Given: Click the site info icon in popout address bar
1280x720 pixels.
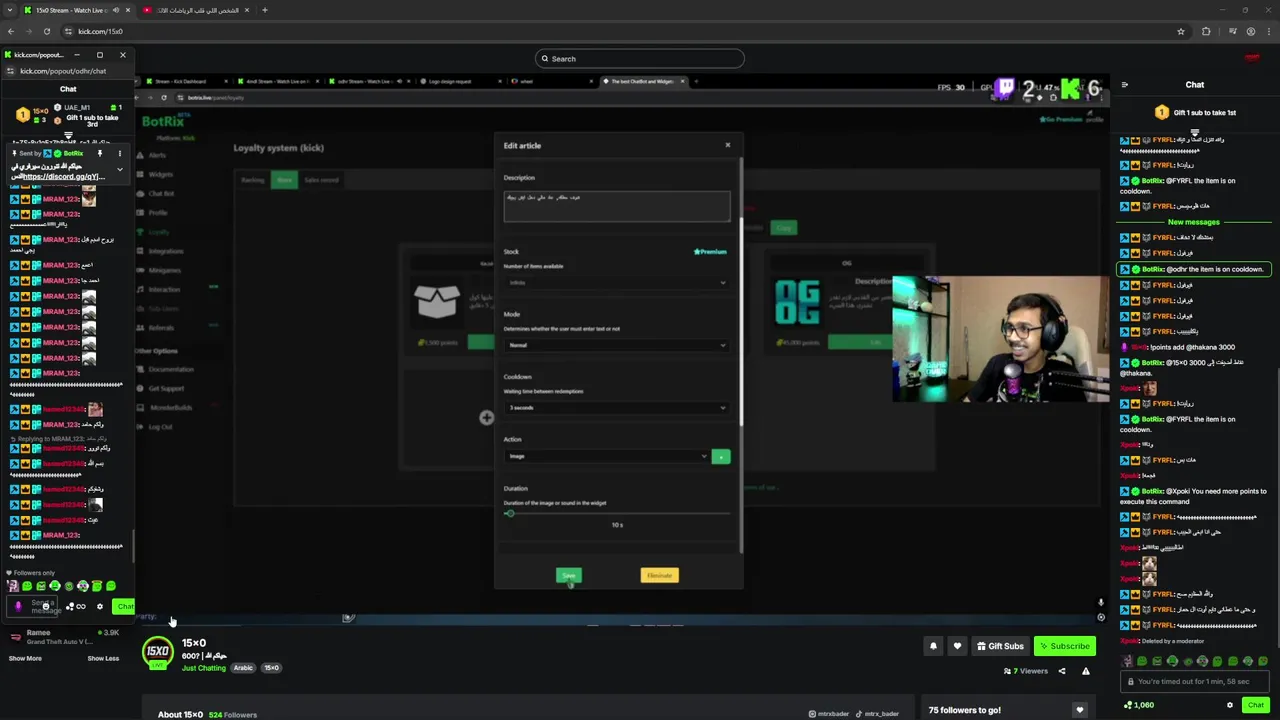Looking at the screenshot, I should (x=10, y=71).
